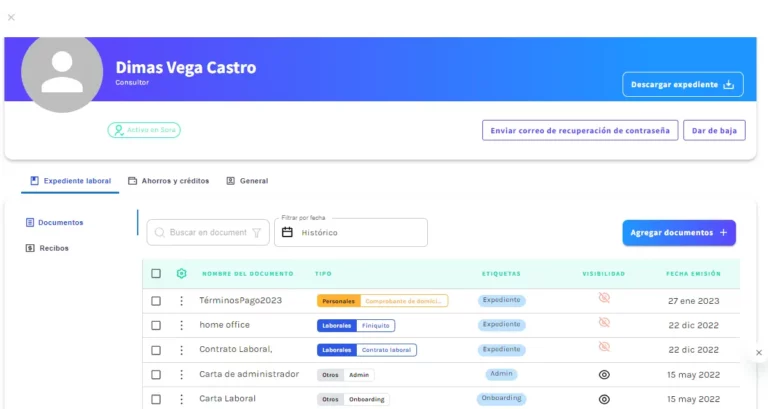
Task: Click the Otros Admin type tag
Action: (345, 375)
